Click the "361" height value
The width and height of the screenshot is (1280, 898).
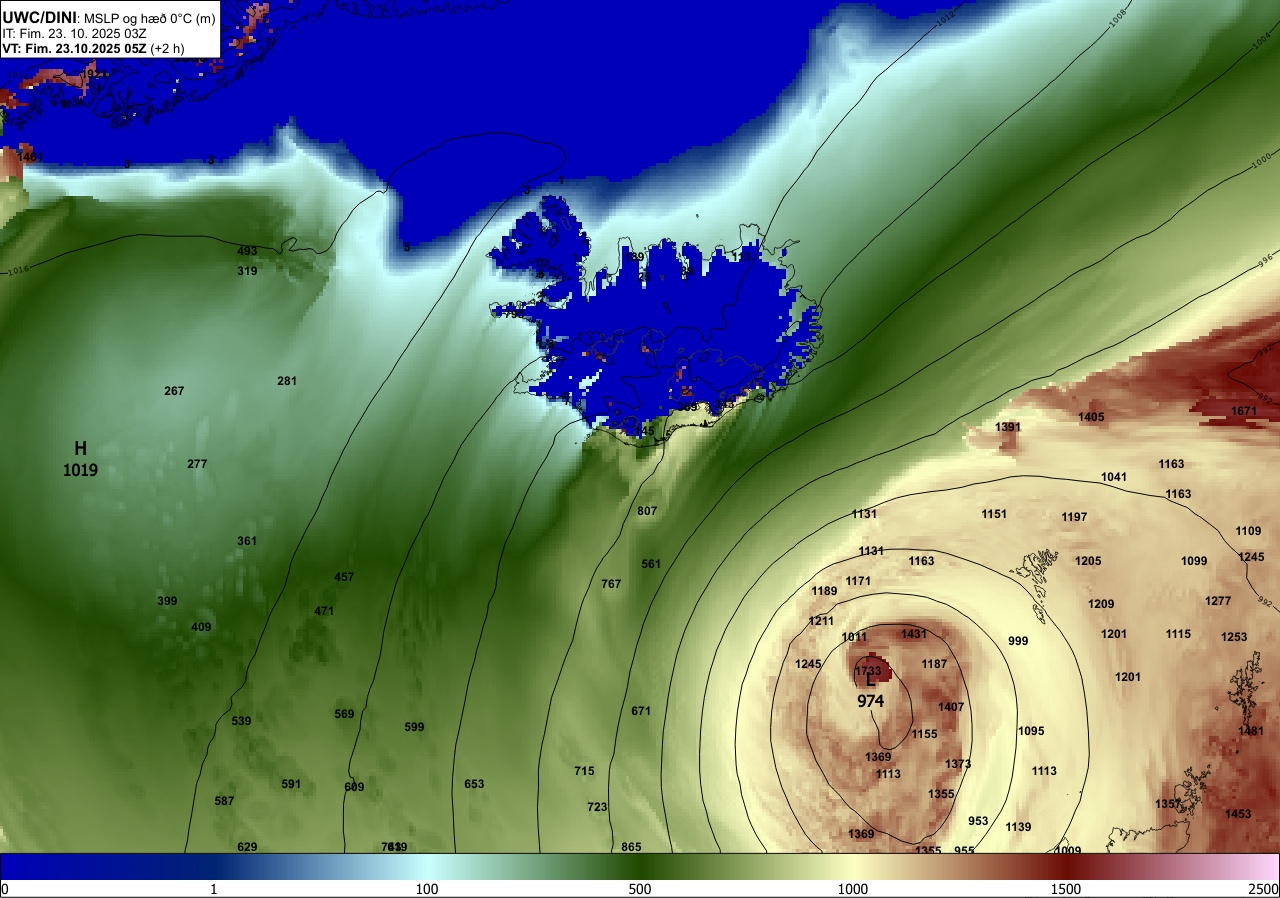(x=247, y=541)
